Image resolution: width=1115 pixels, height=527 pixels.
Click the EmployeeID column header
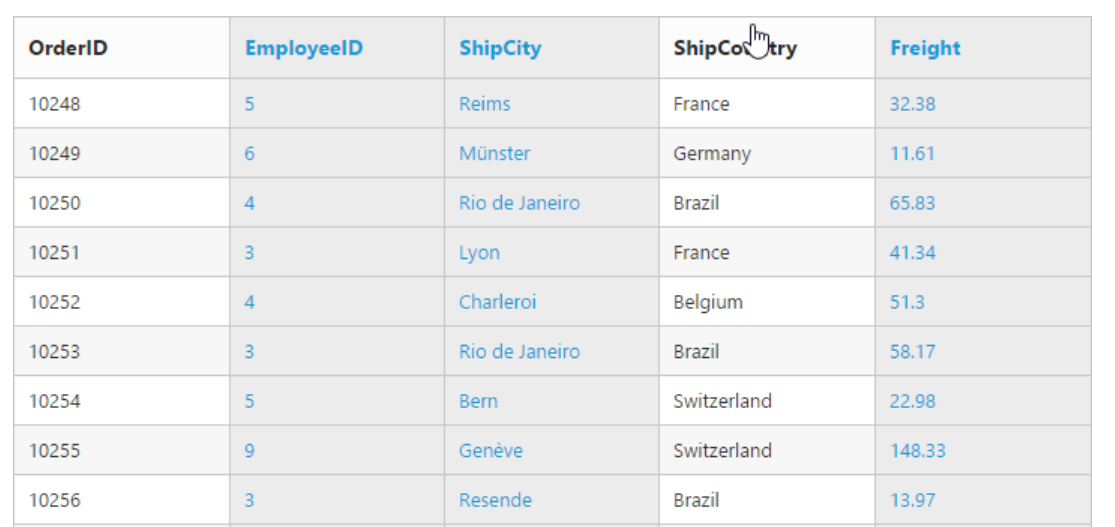click(x=303, y=48)
